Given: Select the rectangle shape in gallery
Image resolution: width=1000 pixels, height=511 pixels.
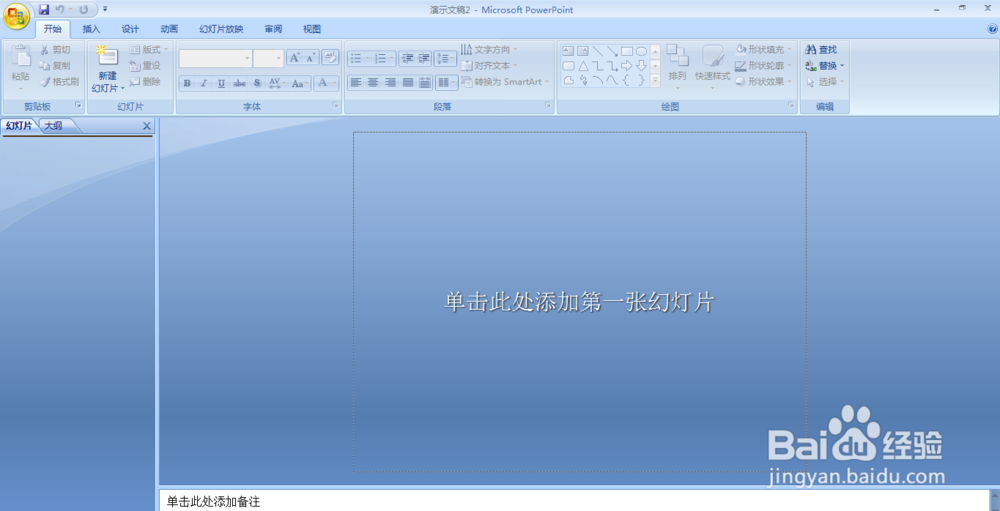Looking at the screenshot, I should [x=627, y=51].
